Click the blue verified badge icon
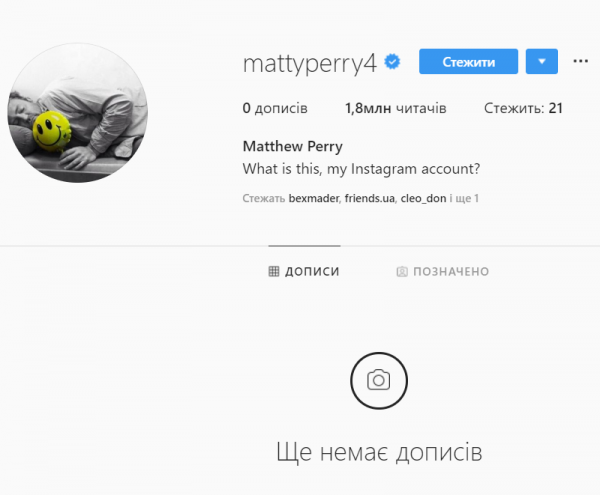The height and width of the screenshot is (495, 600). click(x=392, y=62)
